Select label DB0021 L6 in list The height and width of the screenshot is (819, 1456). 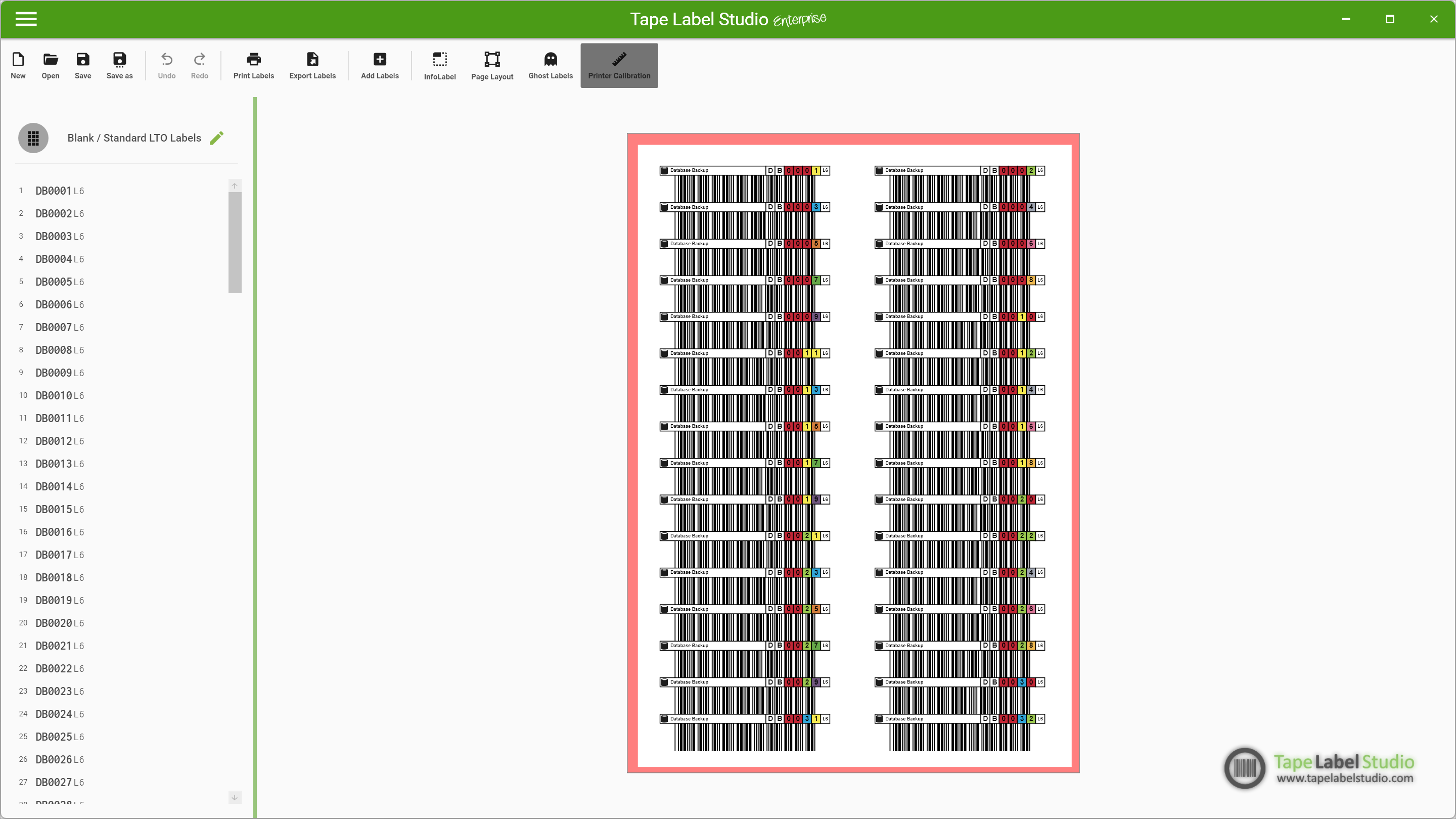59,646
